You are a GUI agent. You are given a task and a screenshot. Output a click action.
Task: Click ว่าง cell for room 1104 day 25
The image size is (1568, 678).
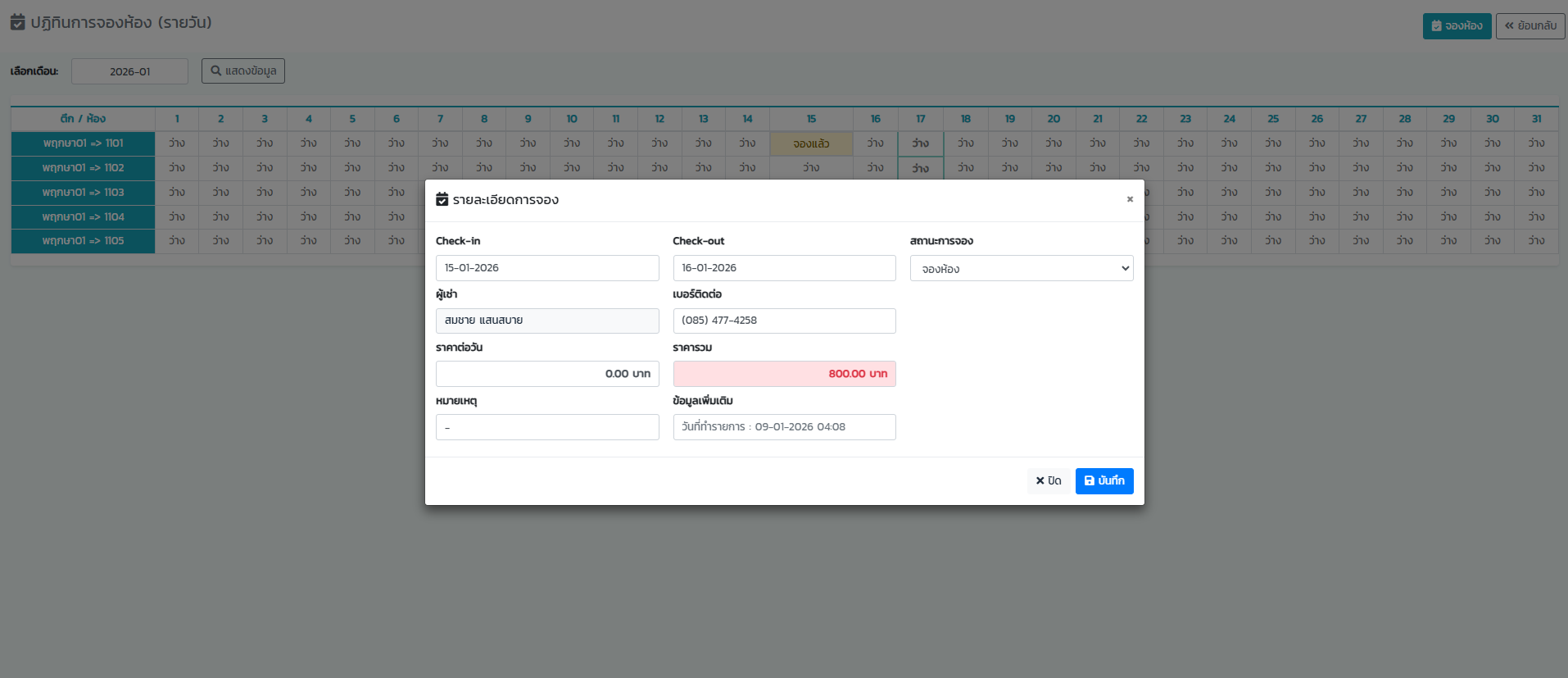(1273, 217)
